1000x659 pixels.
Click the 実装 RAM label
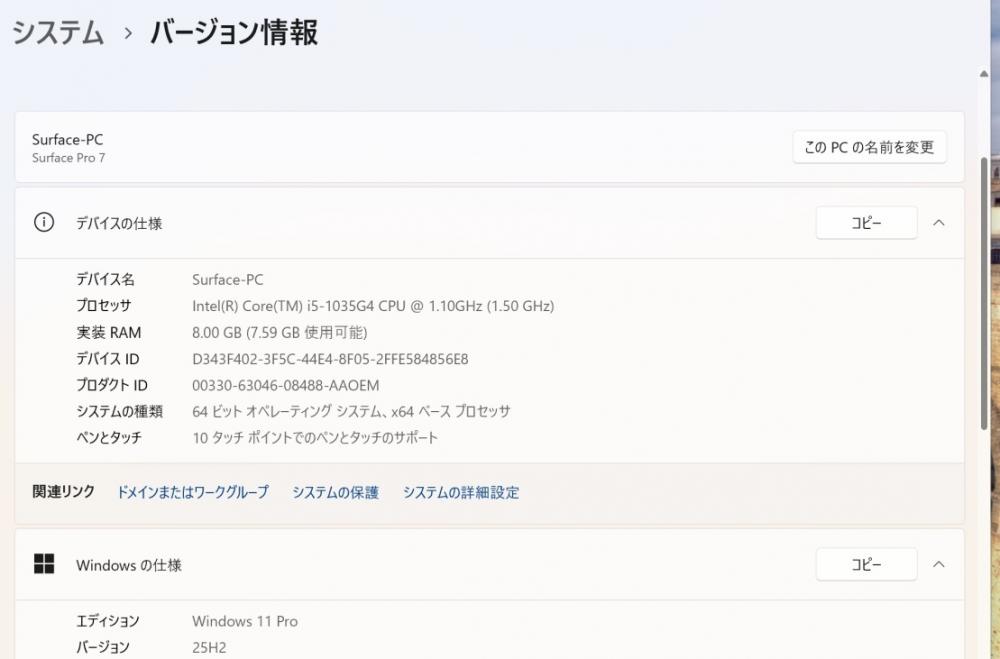click(x=108, y=332)
